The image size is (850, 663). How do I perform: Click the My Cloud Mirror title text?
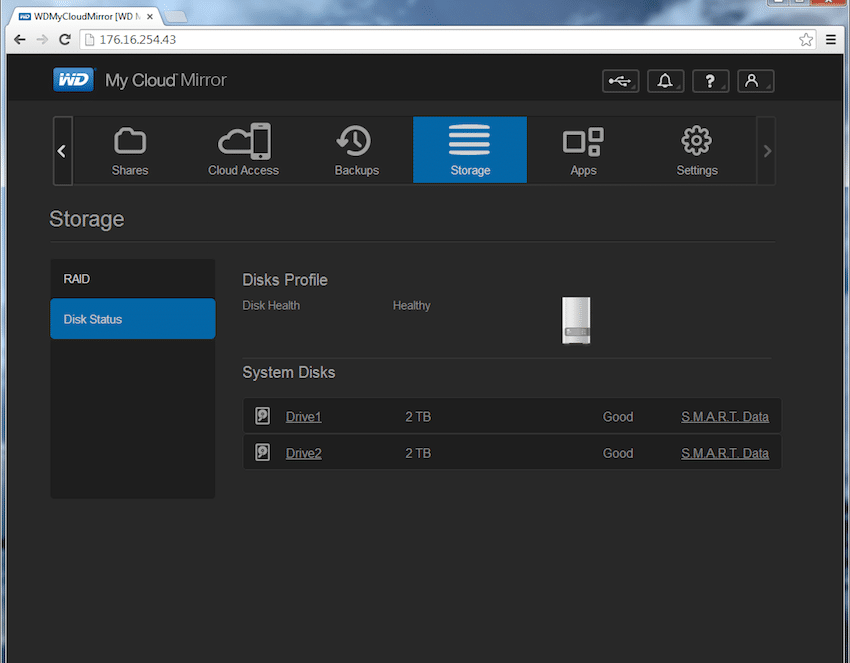tap(166, 80)
